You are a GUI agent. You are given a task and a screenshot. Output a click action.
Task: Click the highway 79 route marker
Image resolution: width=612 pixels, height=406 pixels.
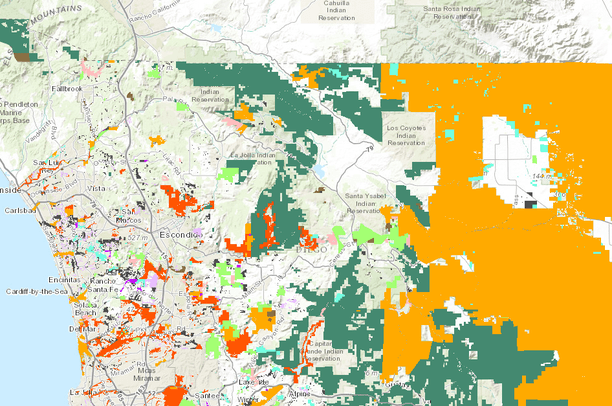(x=370, y=149)
